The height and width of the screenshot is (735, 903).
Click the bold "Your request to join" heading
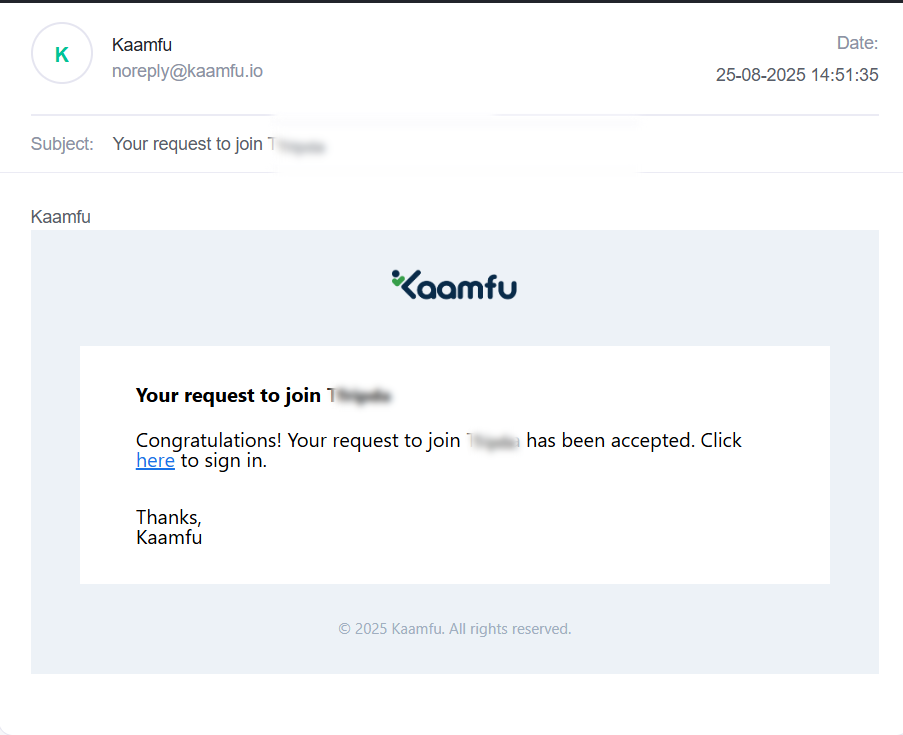[x=228, y=396]
